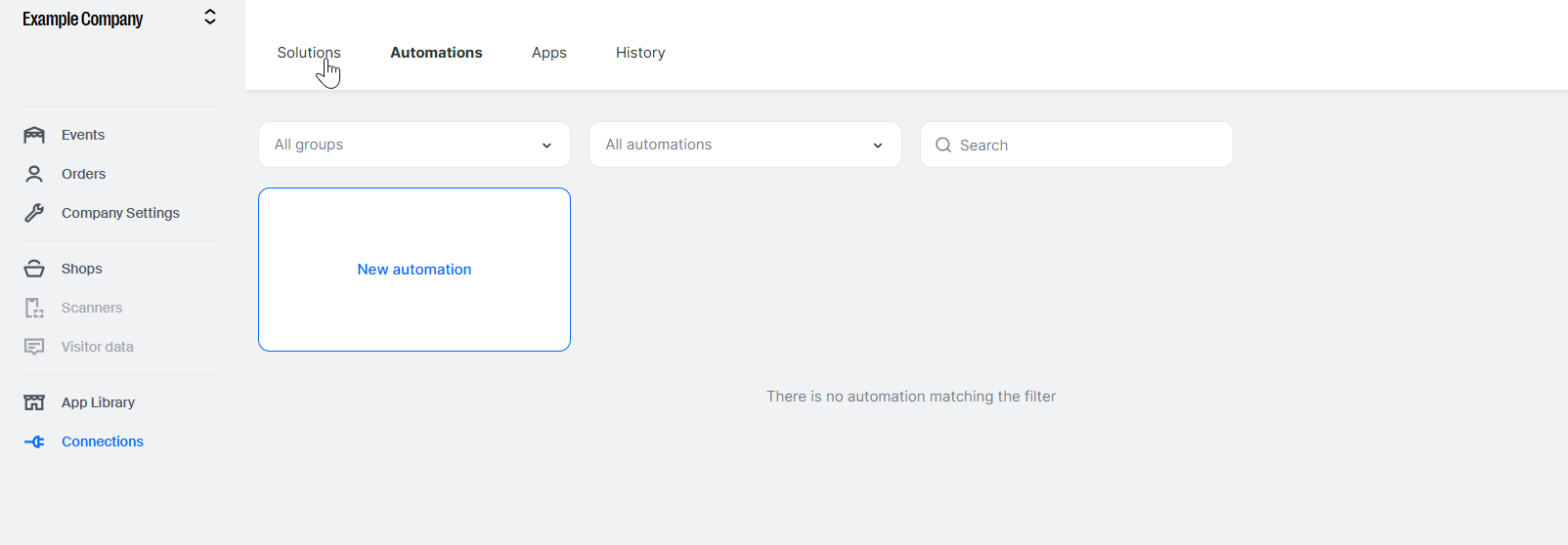Screen dimensions: 1568x545
Task: Open the Example Company switcher chevrons
Action: [x=209, y=18]
